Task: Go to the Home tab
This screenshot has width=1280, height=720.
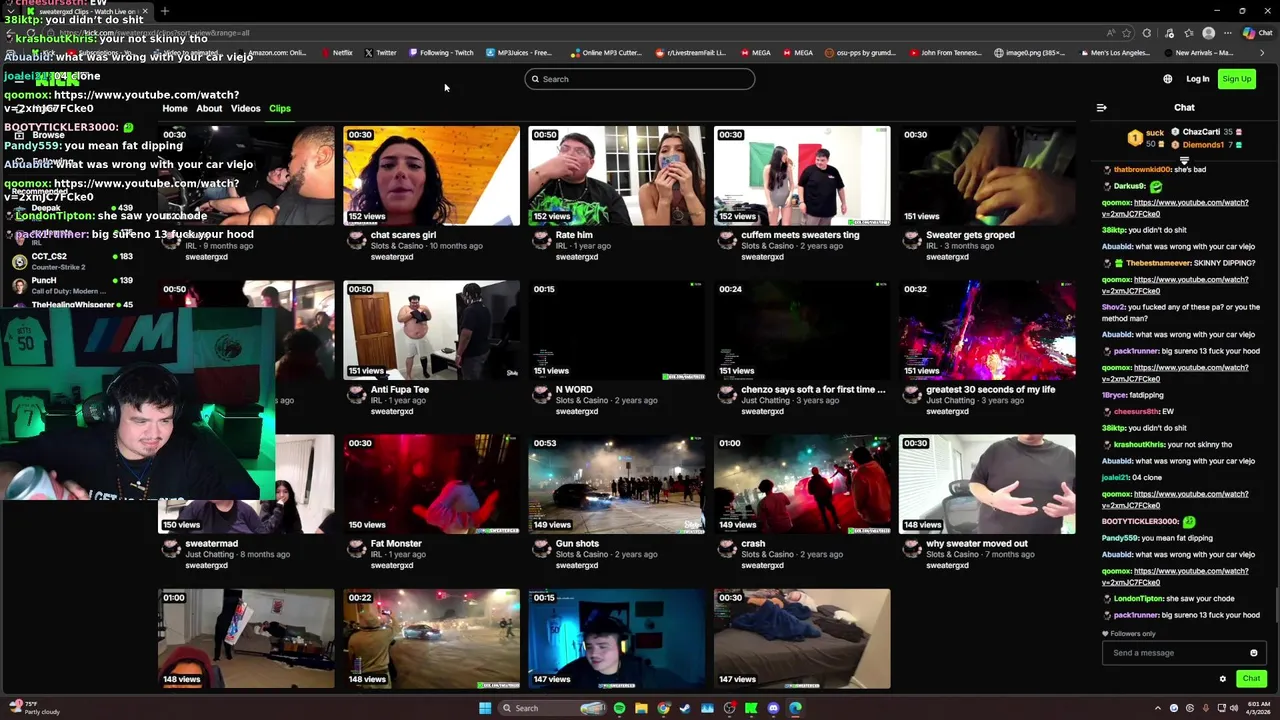Action: pyautogui.click(x=175, y=108)
